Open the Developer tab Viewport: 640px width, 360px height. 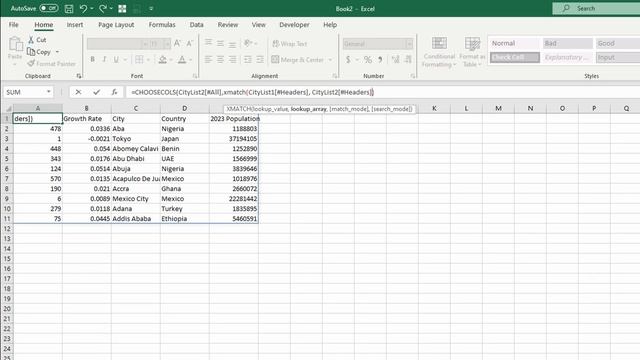point(294,24)
